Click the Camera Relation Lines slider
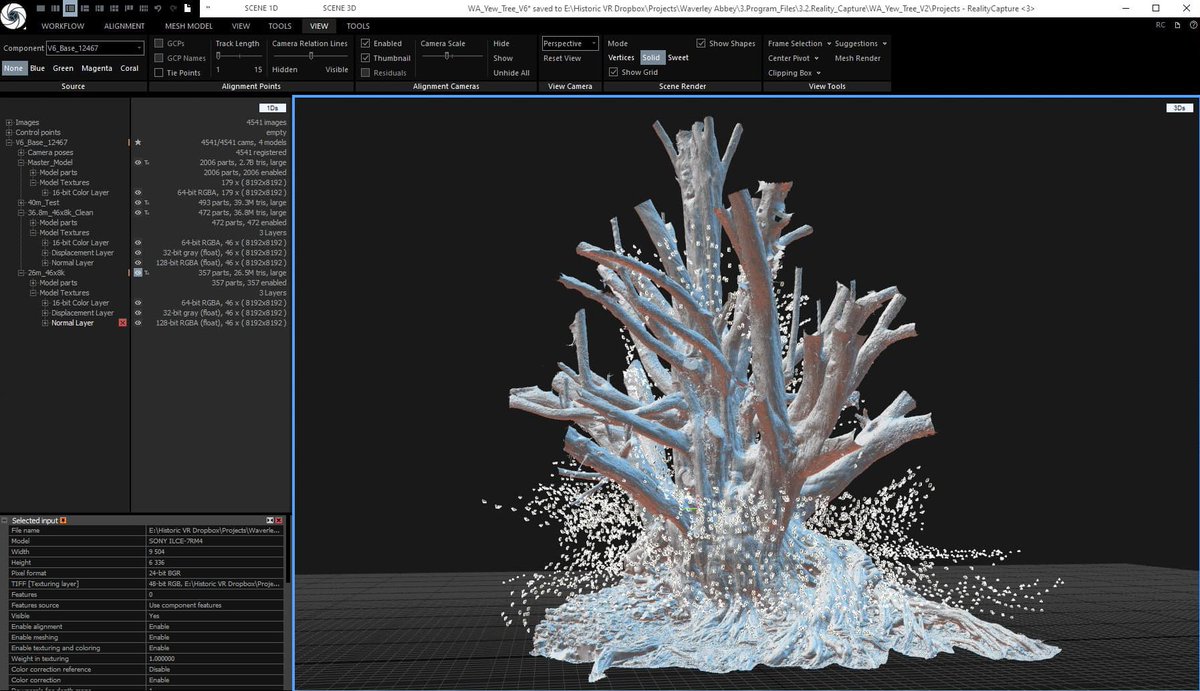The height and width of the screenshot is (691, 1200). 310,56
